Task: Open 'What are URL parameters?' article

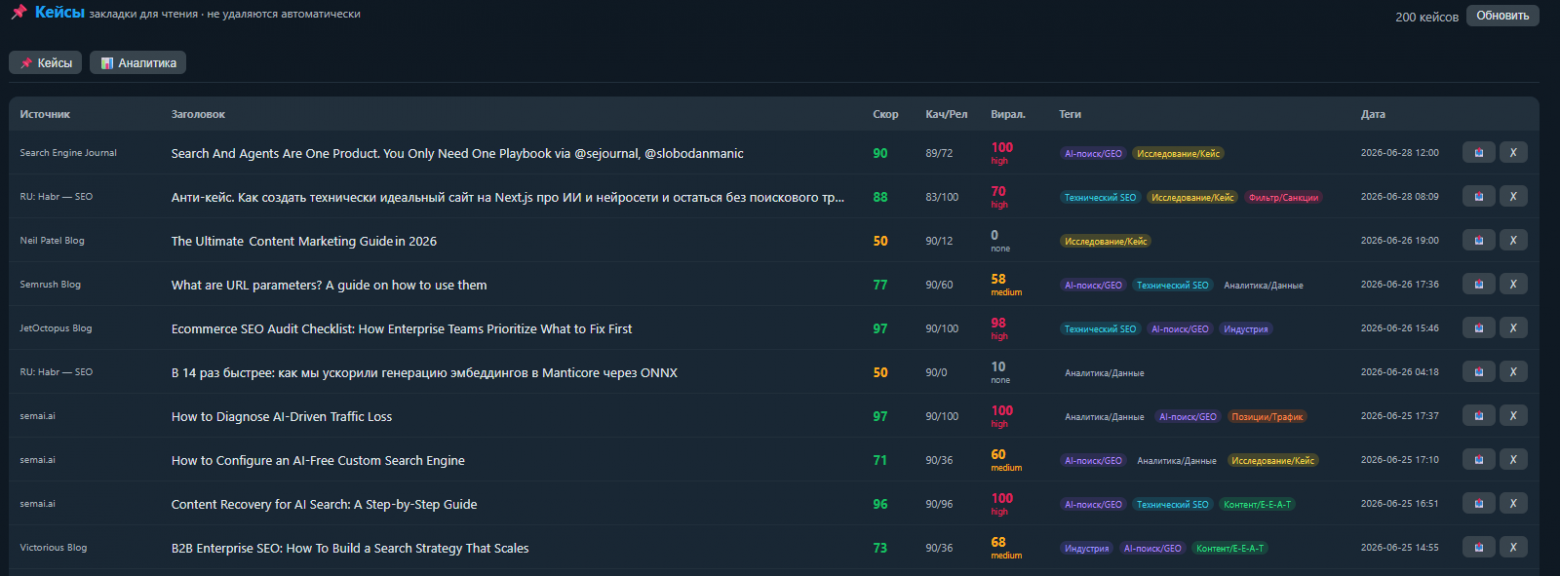Action: pyautogui.click(x=329, y=285)
